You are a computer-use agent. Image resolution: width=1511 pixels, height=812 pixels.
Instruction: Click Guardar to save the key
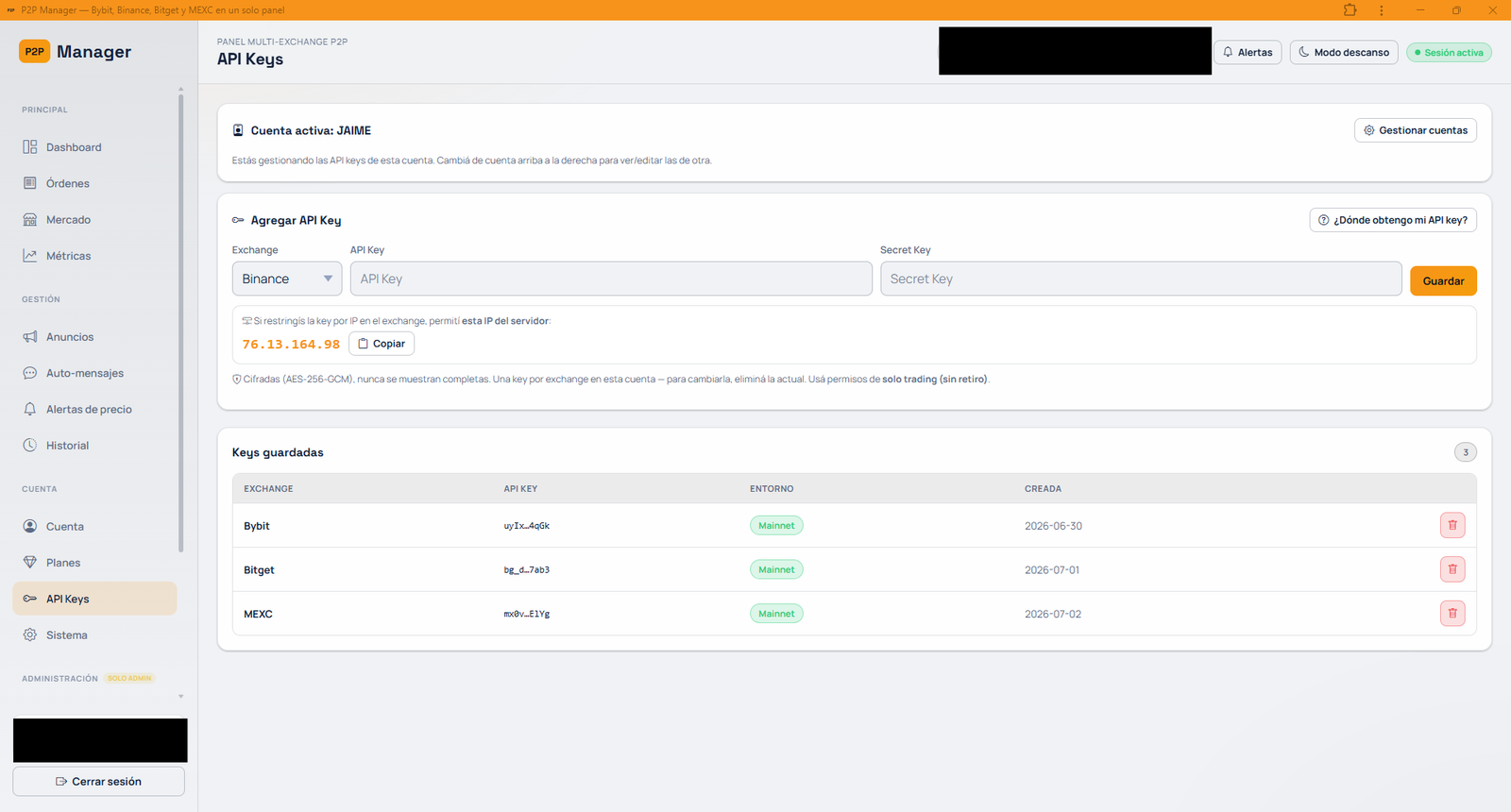pos(1443,281)
